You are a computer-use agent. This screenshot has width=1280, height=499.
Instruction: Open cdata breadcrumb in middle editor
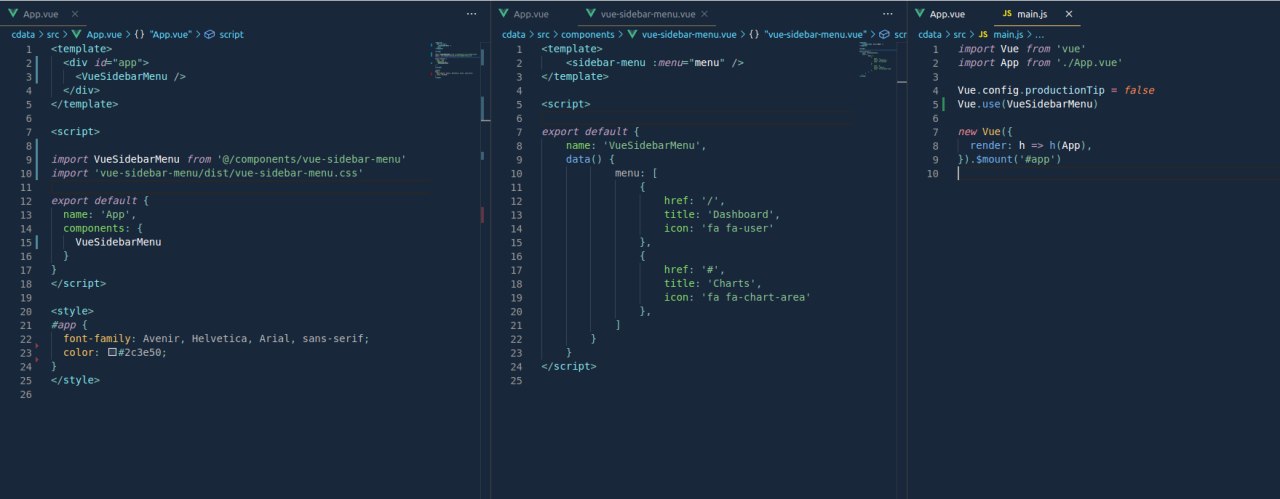click(512, 34)
